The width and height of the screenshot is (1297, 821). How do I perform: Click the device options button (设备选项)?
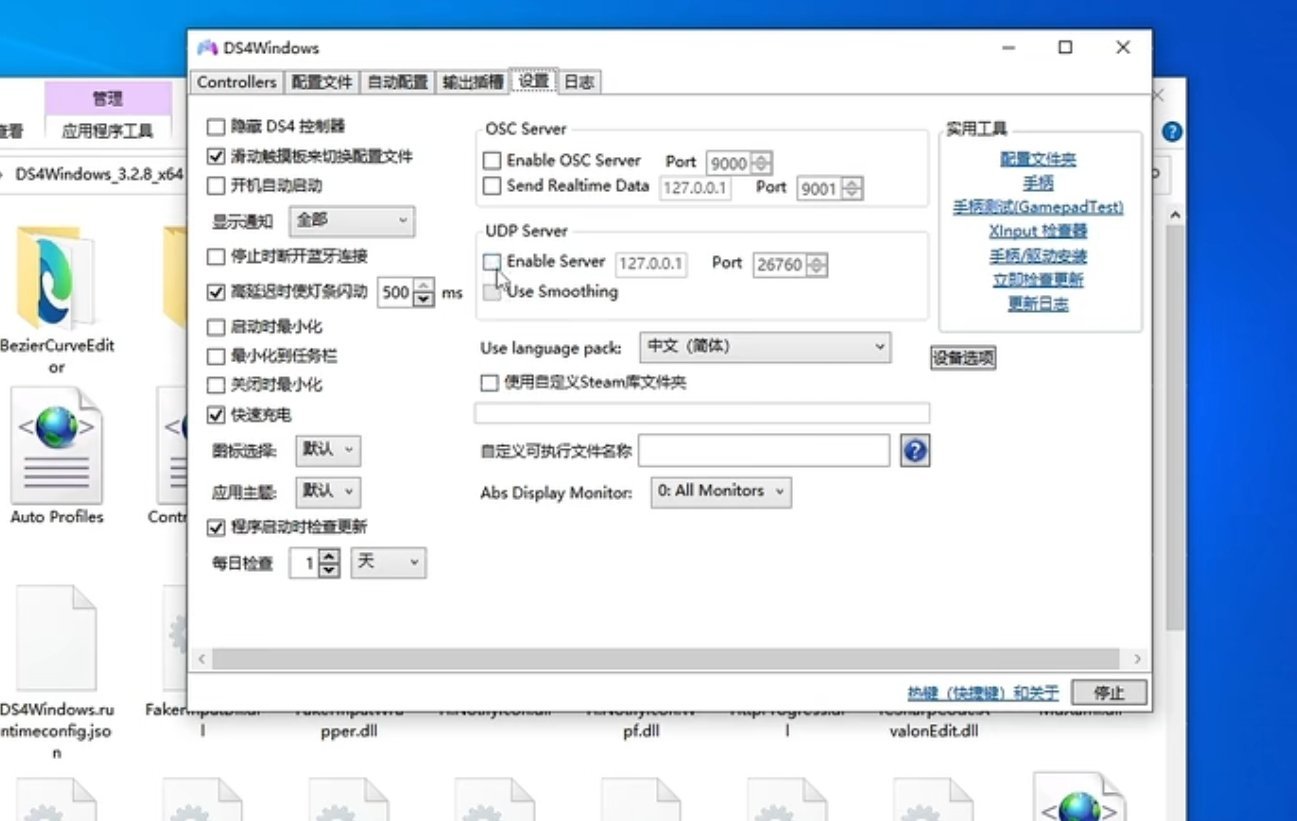963,358
